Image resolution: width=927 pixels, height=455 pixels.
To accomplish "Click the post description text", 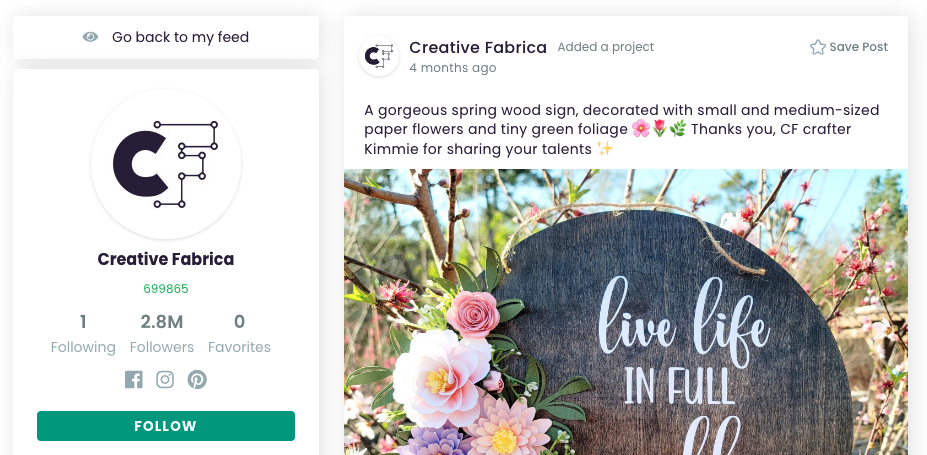I will click(622, 129).
